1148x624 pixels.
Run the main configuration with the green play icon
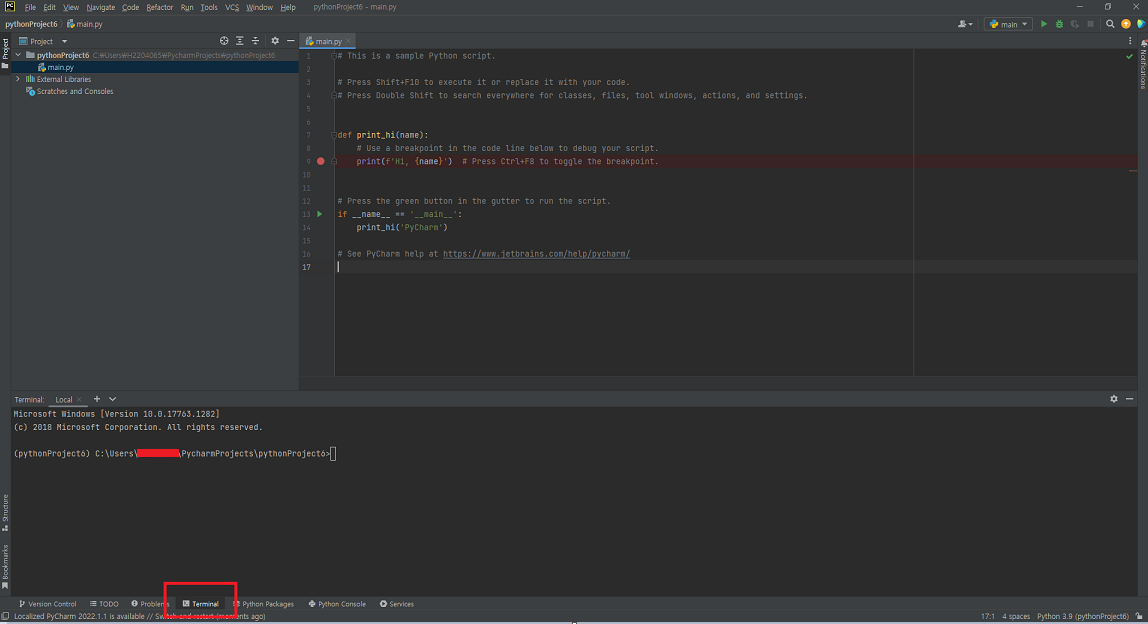point(1043,24)
